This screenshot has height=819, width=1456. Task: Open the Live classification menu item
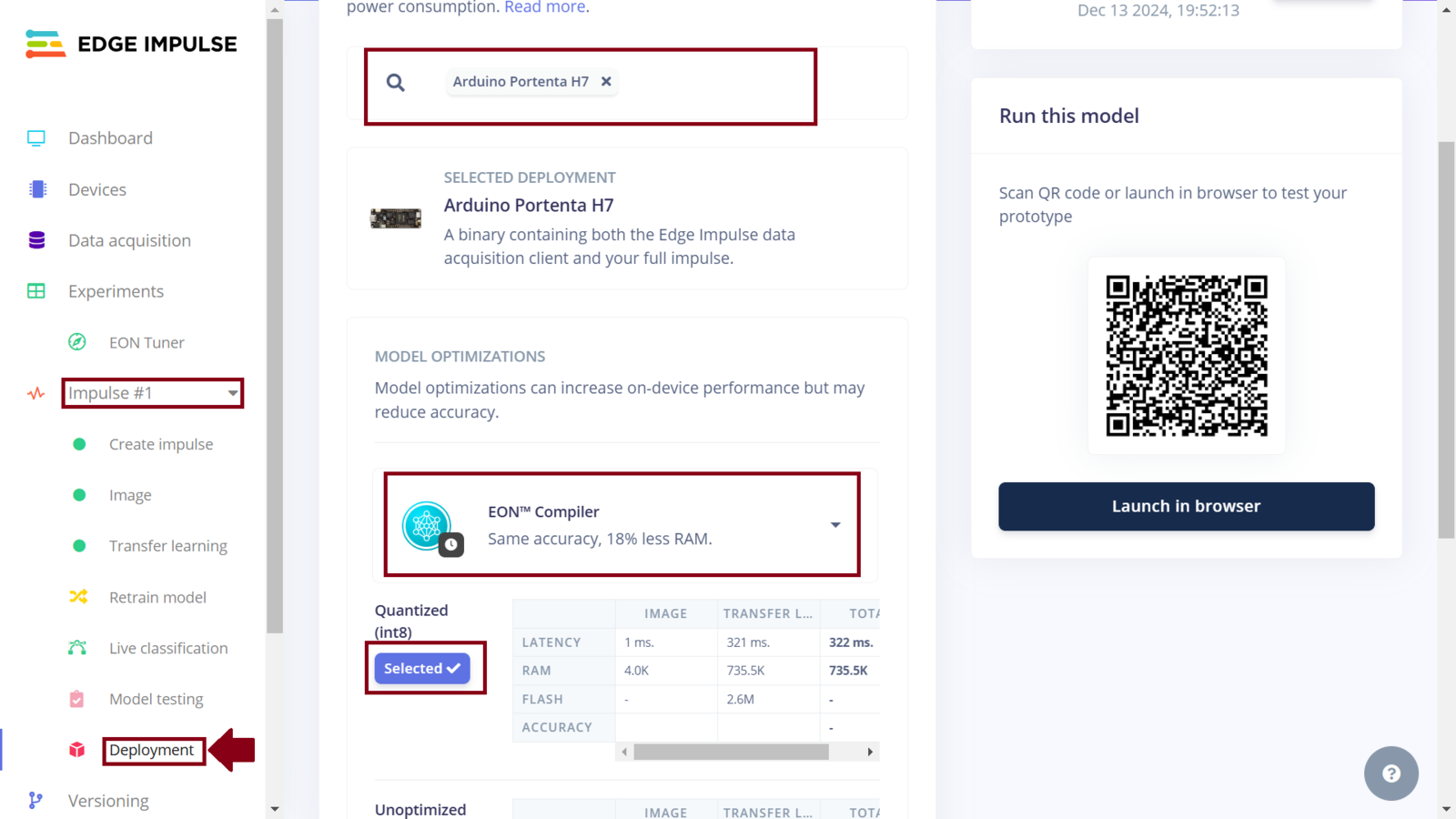click(168, 648)
